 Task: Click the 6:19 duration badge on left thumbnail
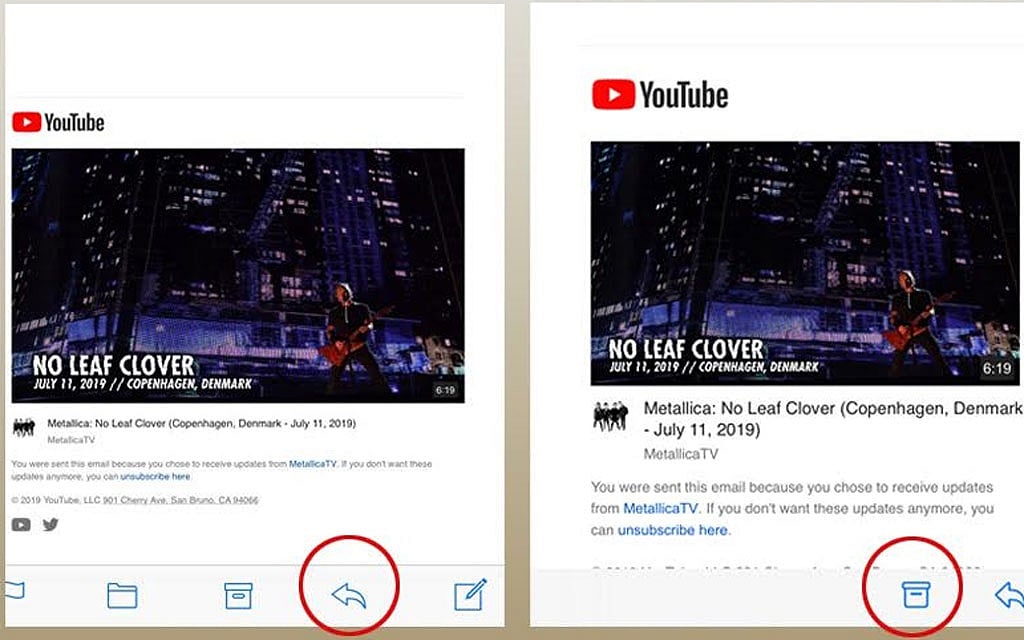pos(445,390)
